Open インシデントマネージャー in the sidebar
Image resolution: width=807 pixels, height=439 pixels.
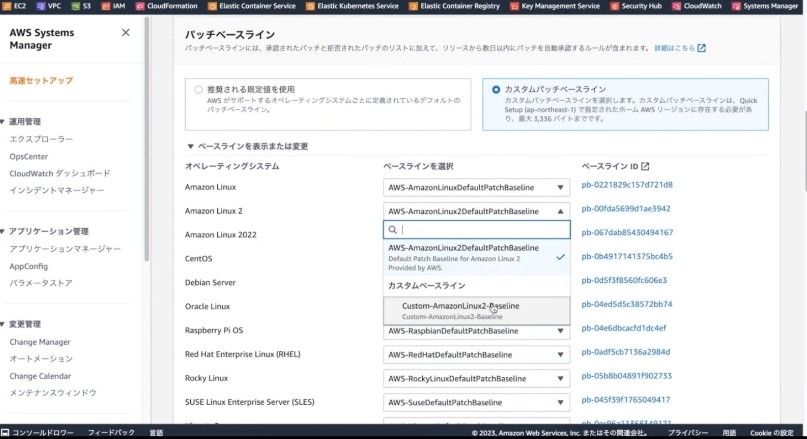click(57, 190)
